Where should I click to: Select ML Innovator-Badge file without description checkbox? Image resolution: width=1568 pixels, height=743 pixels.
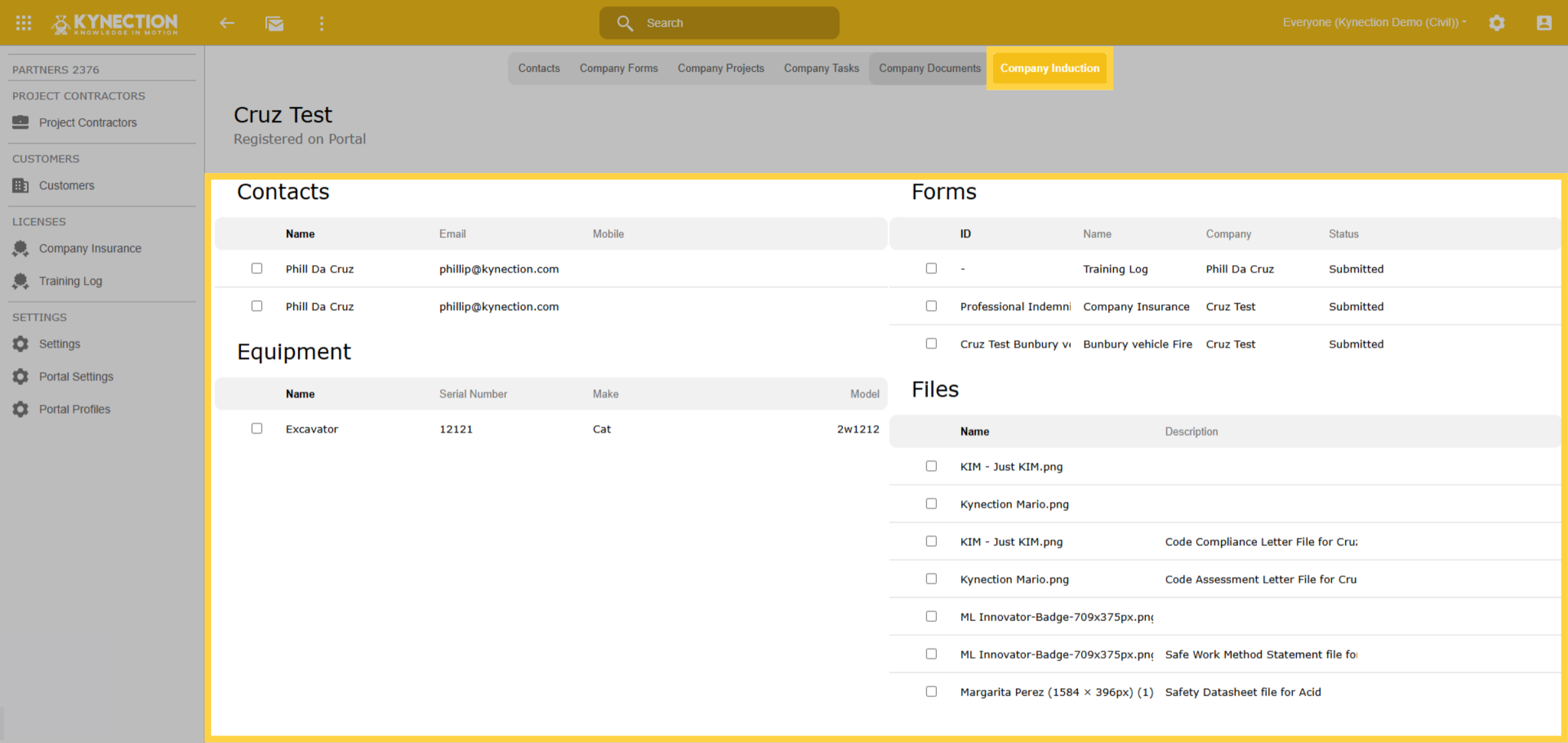click(931, 616)
